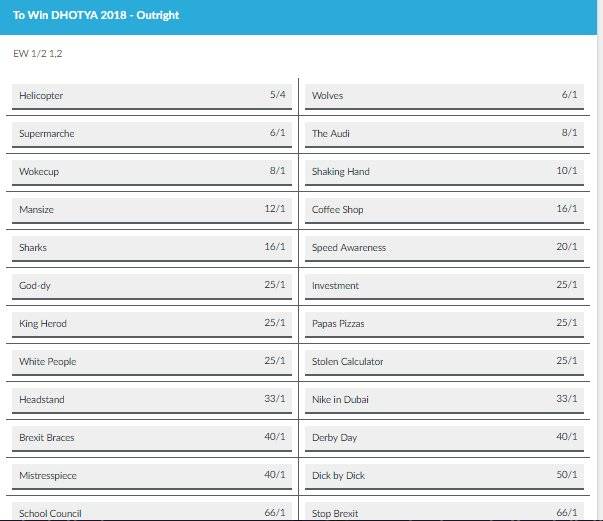
Task: Choose the God-dy selection
Action: 152,287
